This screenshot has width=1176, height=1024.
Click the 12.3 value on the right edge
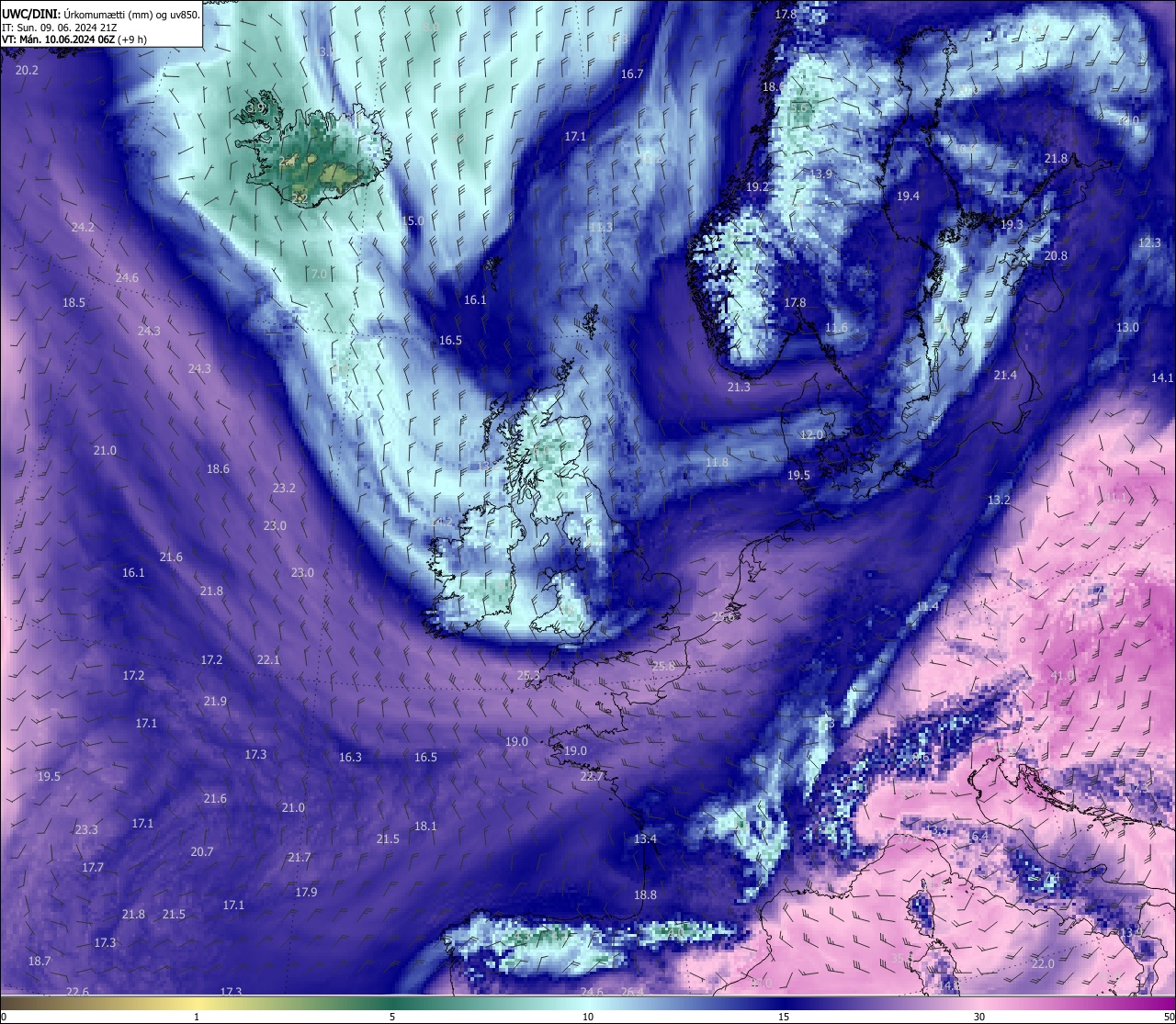1150,242
